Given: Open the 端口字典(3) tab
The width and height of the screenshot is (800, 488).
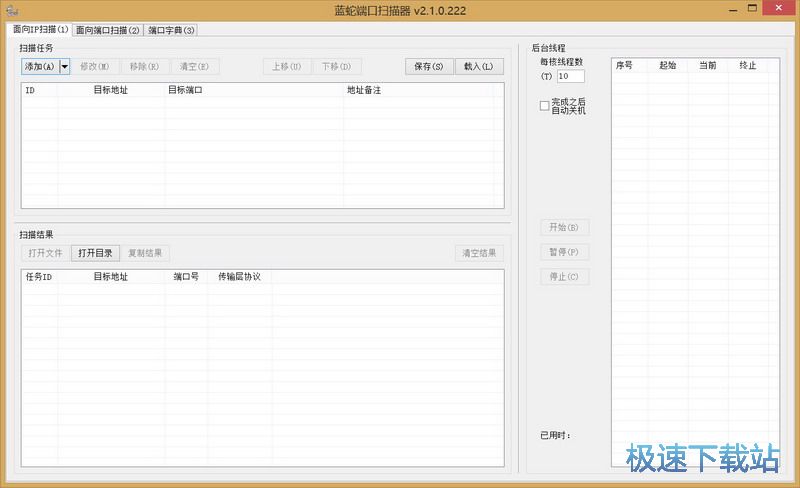Looking at the screenshot, I should 171,30.
